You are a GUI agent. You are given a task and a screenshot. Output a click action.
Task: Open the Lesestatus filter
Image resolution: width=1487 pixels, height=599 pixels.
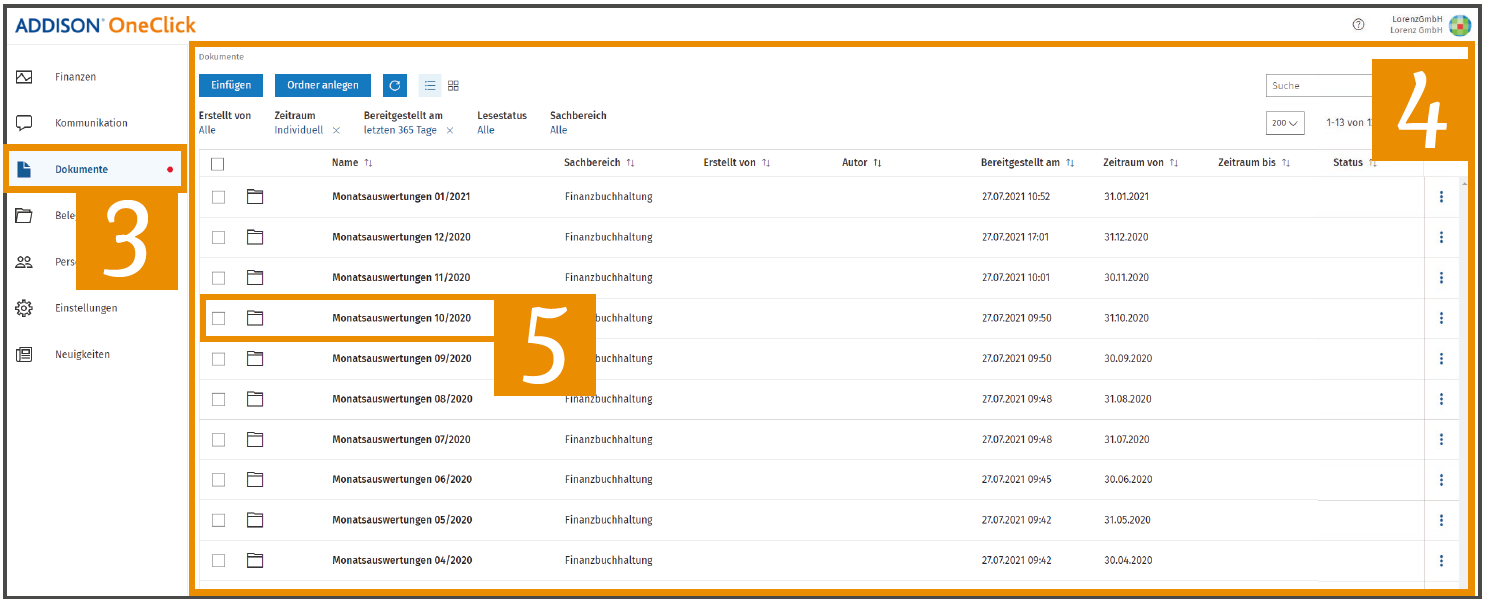502,122
